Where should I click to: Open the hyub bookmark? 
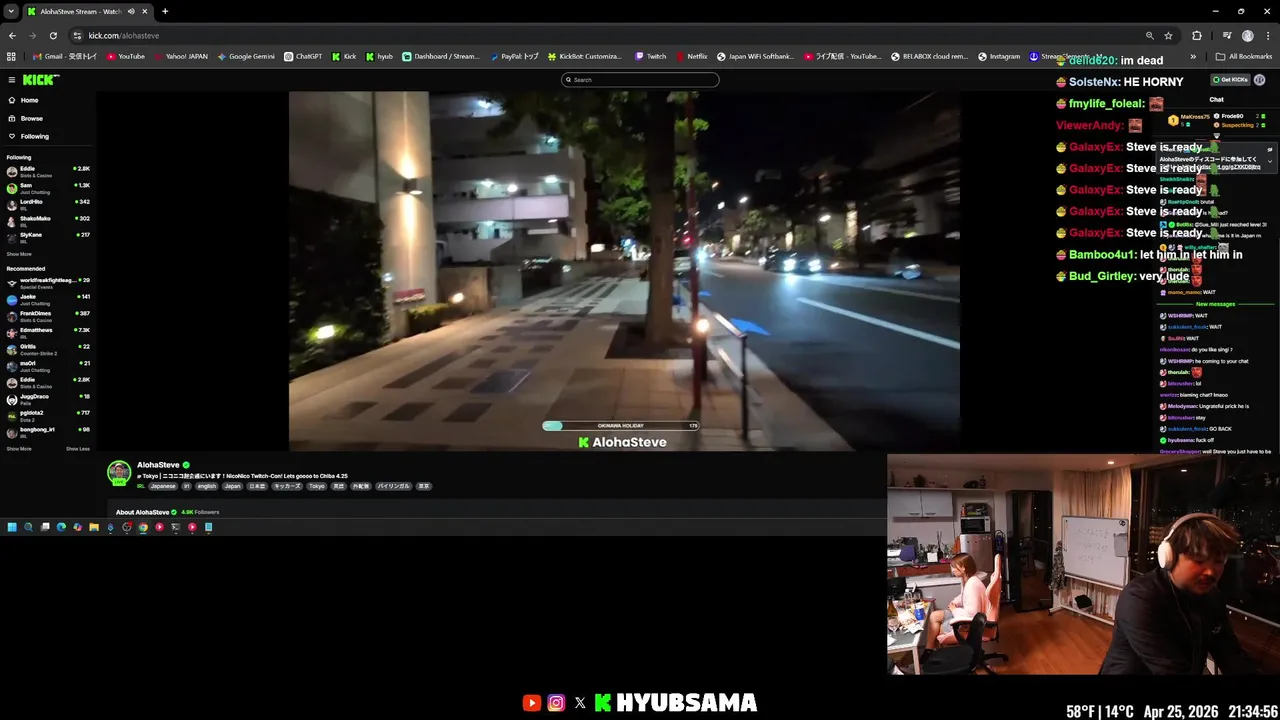379,56
